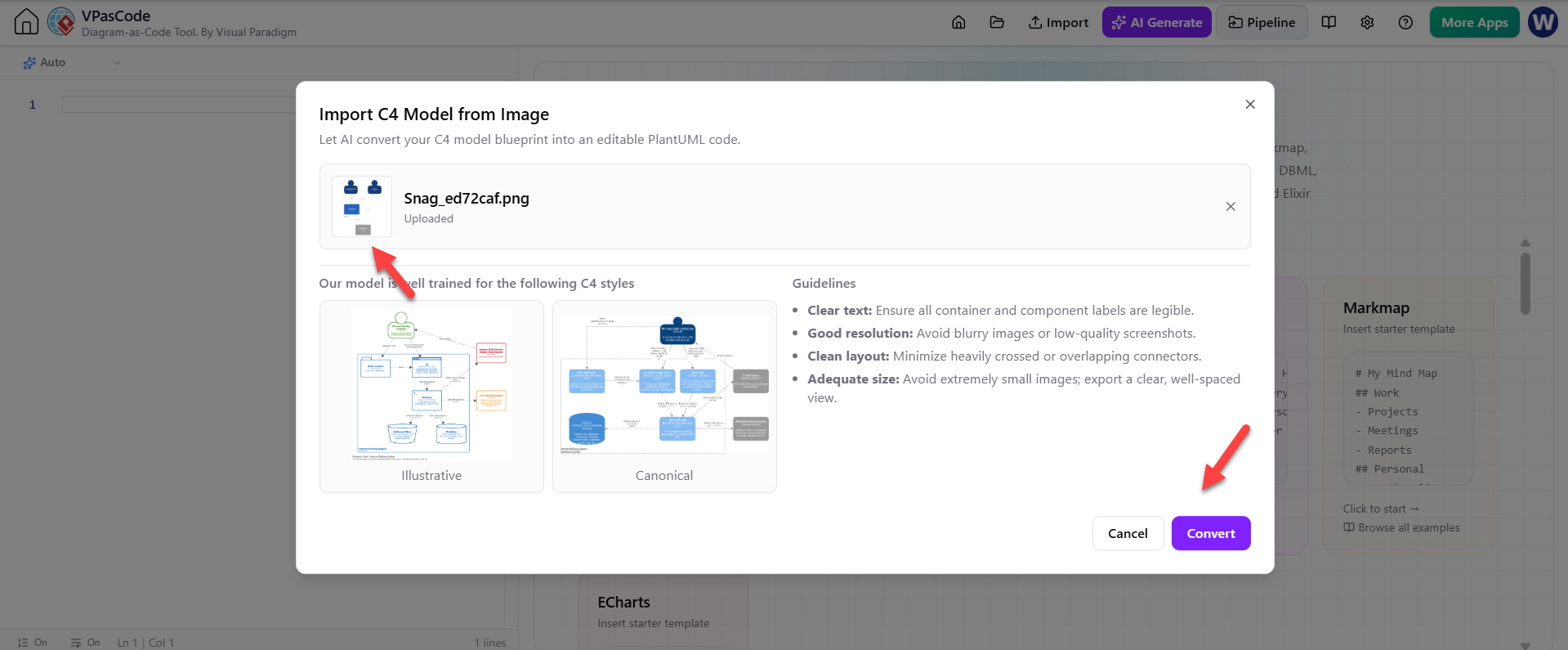Close the Import C4 Model dialog

tap(1250, 104)
